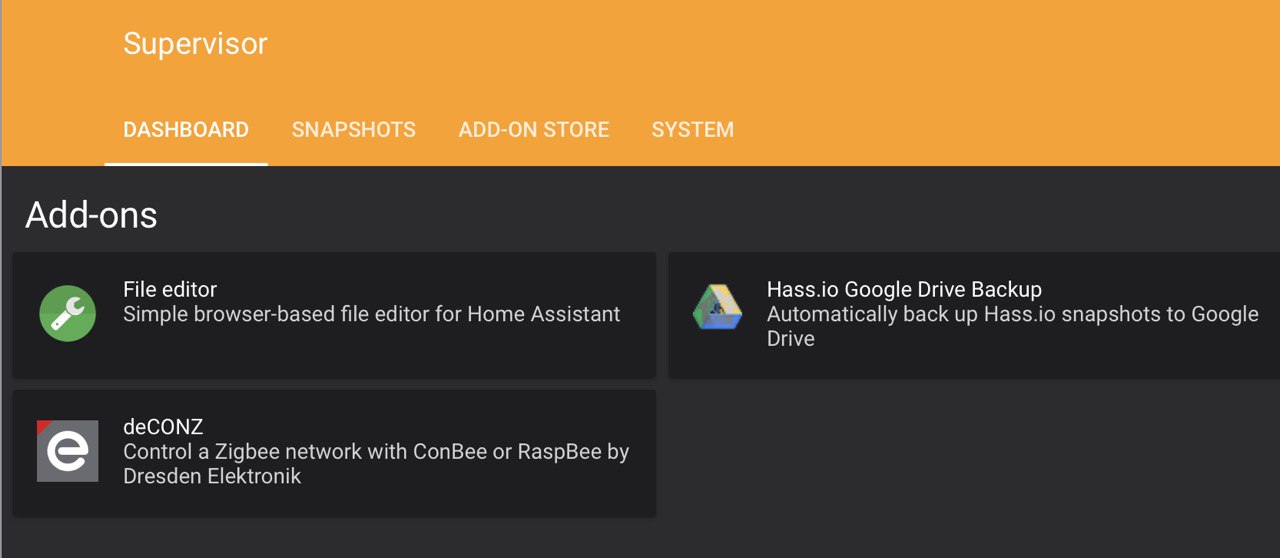Click the Supervisor page title

(x=196, y=44)
